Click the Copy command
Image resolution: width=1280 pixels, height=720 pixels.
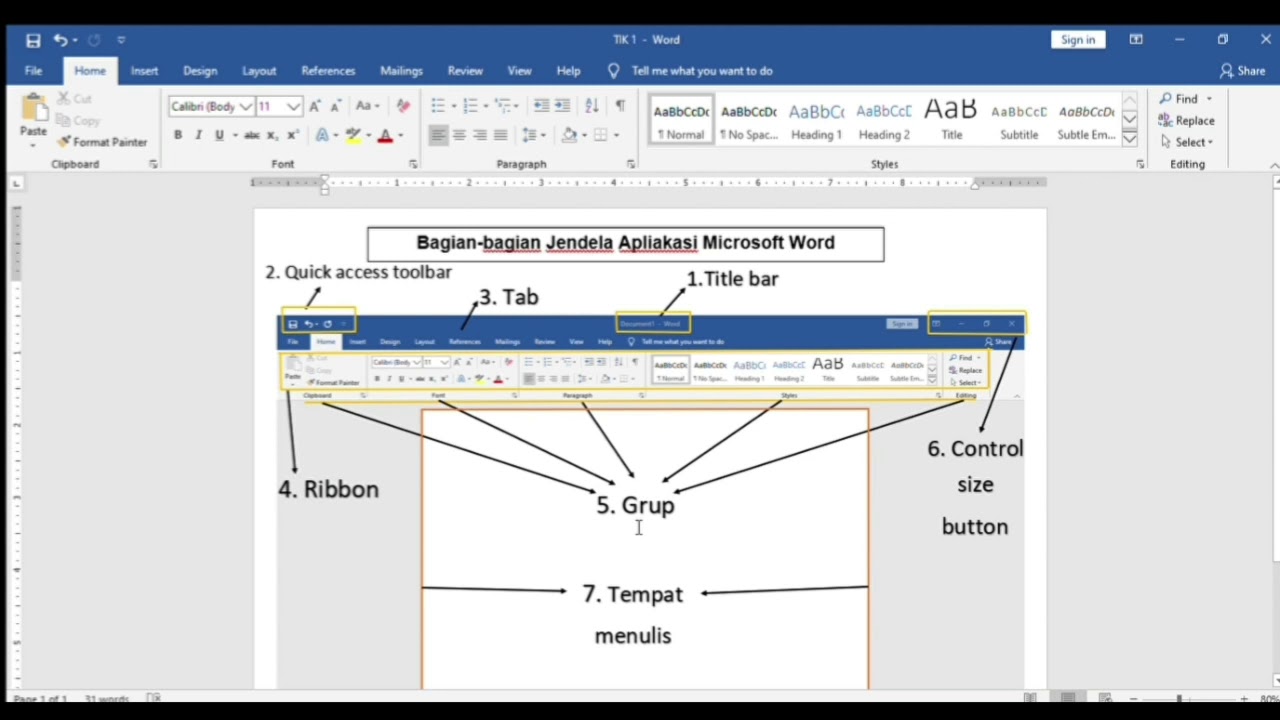pyautogui.click(x=78, y=120)
